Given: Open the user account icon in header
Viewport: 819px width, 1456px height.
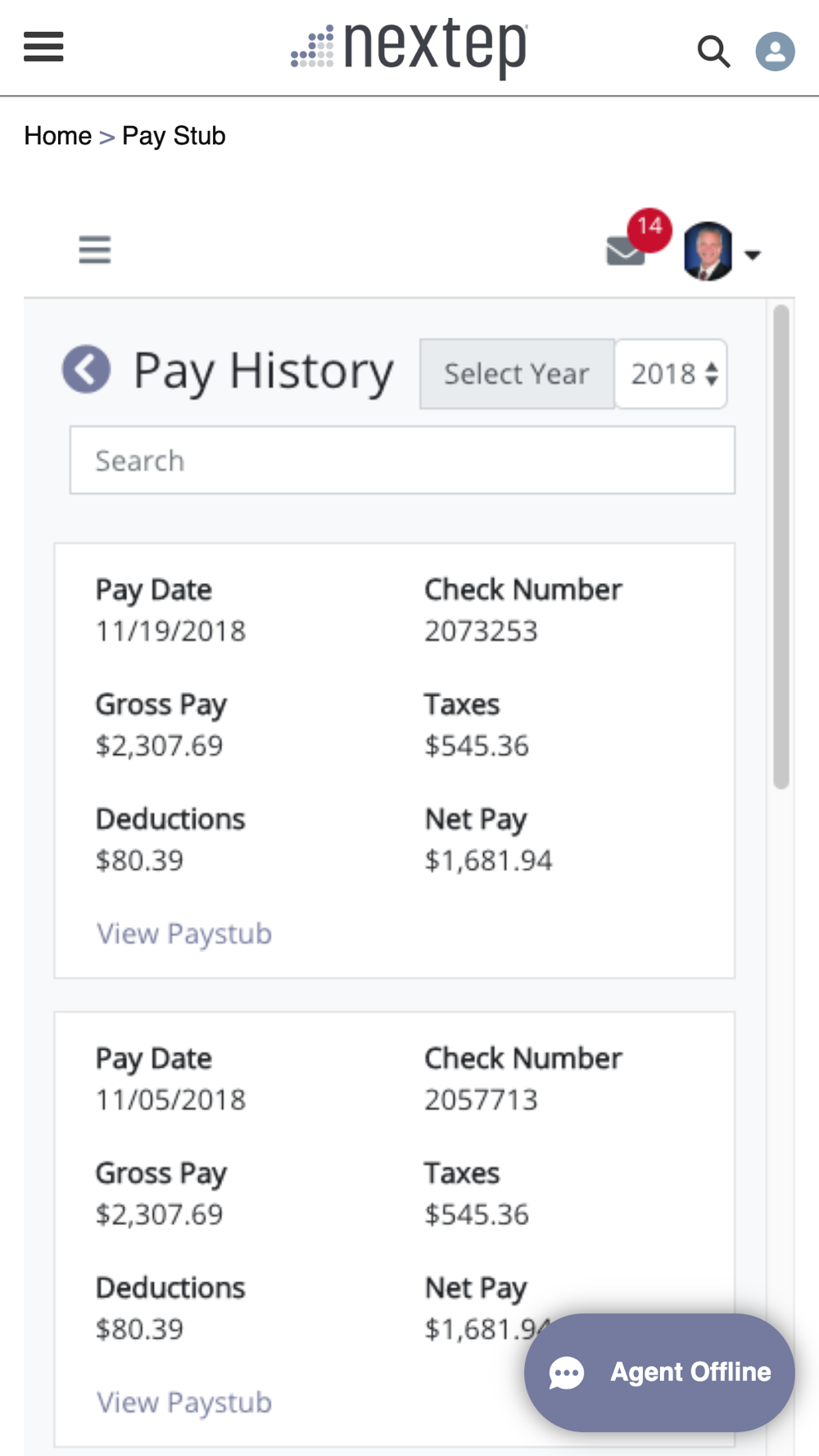Looking at the screenshot, I should (x=775, y=51).
